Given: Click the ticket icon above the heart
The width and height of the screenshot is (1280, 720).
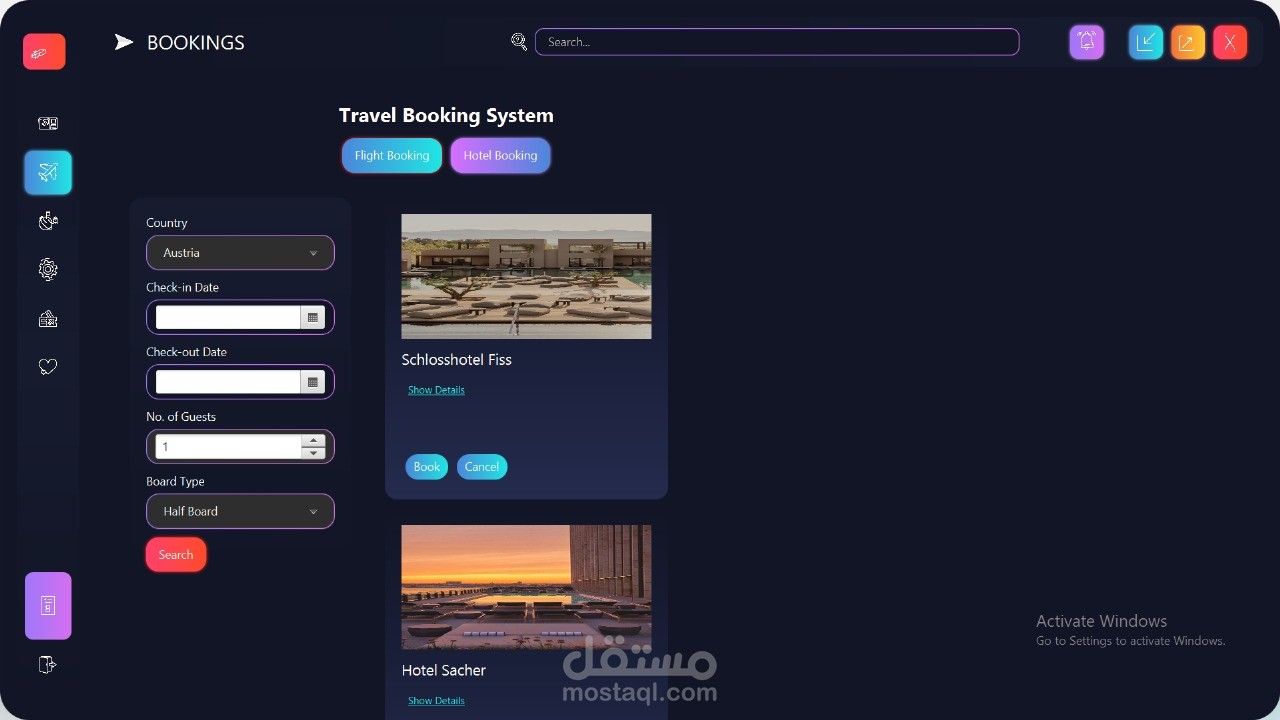Looking at the screenshot, I should (48, 319).
